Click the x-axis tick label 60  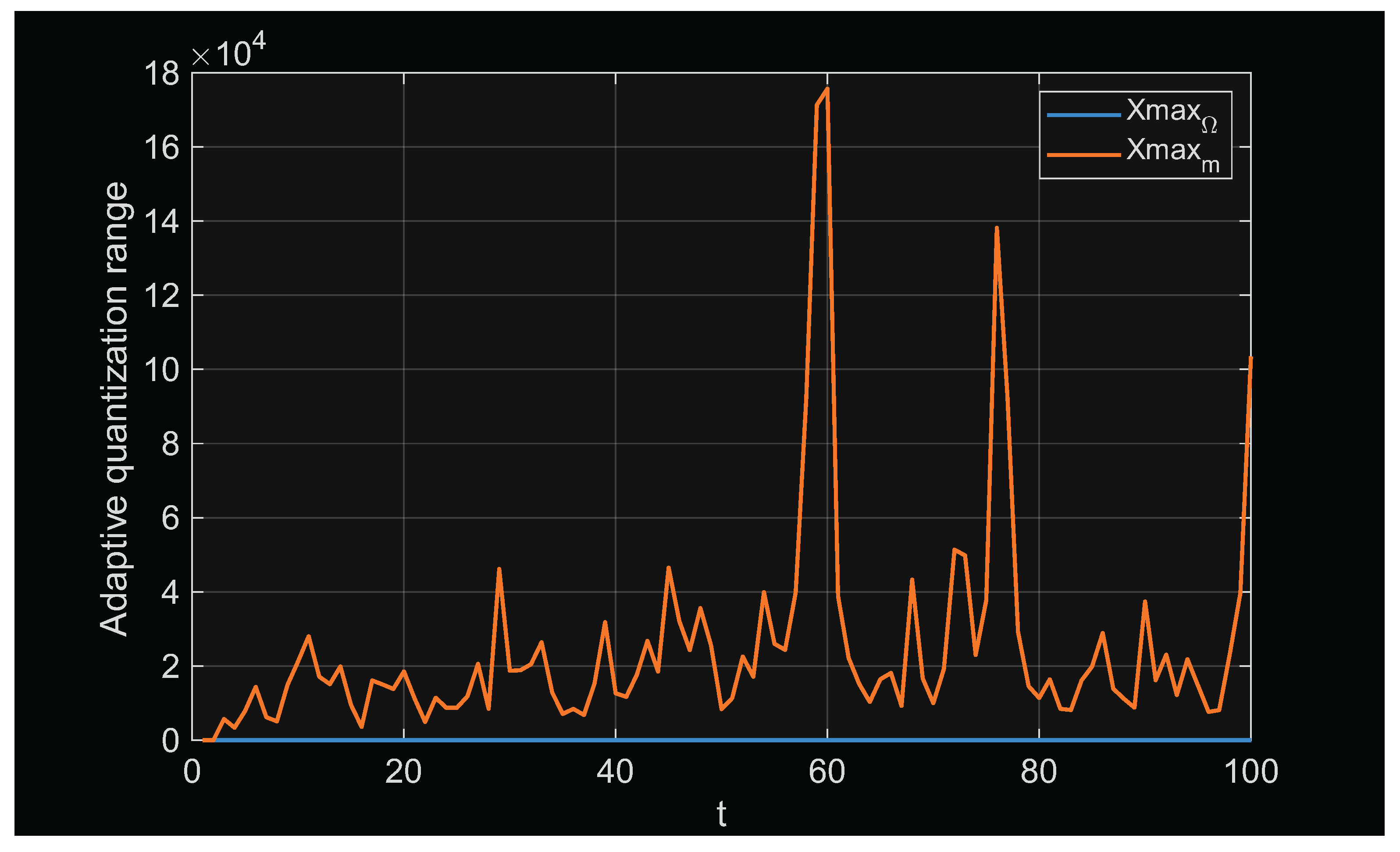pos(826,772)
